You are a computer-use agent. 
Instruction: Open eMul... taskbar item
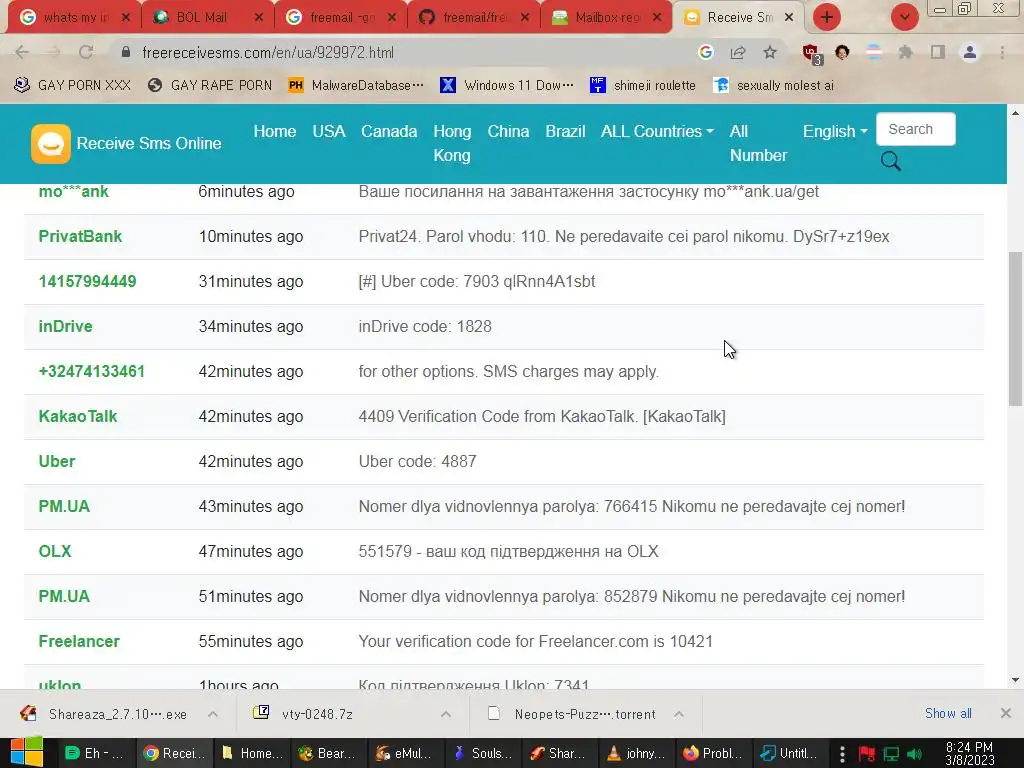pos(404,753)
